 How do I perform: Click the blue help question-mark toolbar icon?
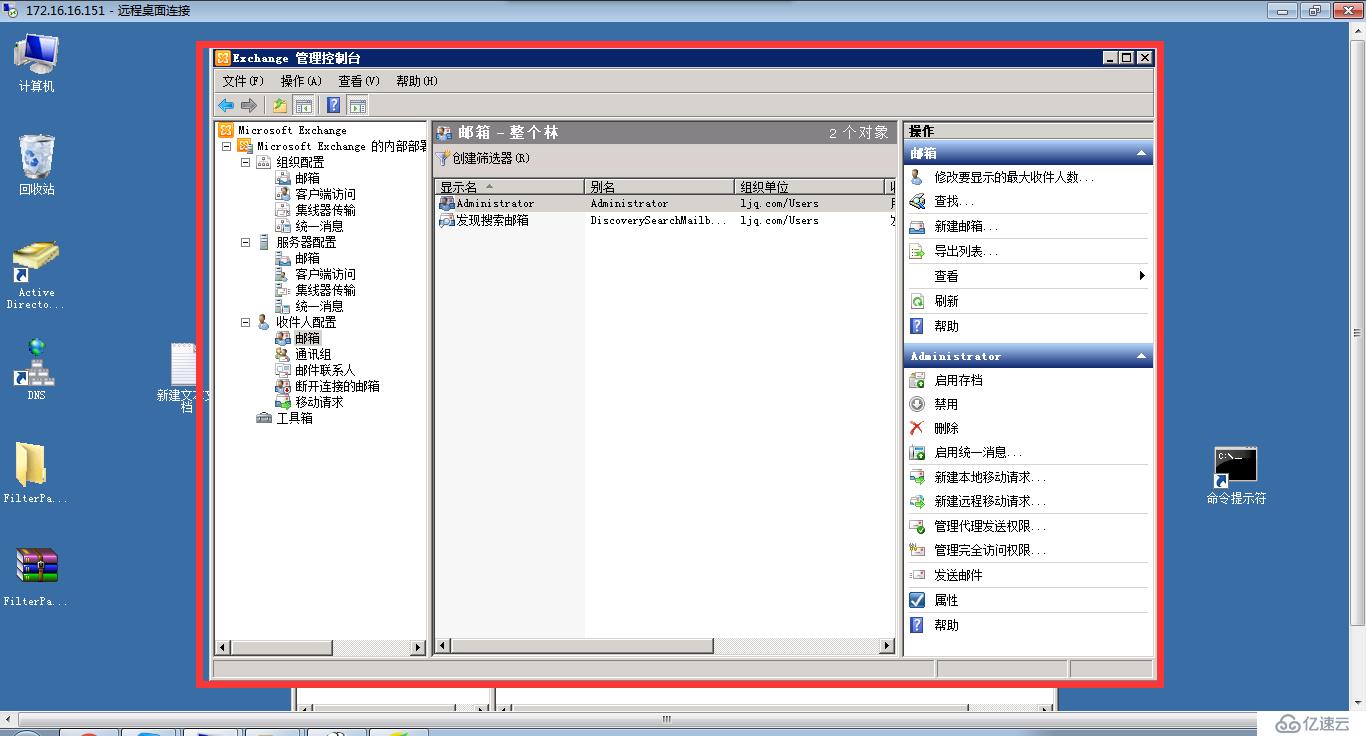(334, 105)
